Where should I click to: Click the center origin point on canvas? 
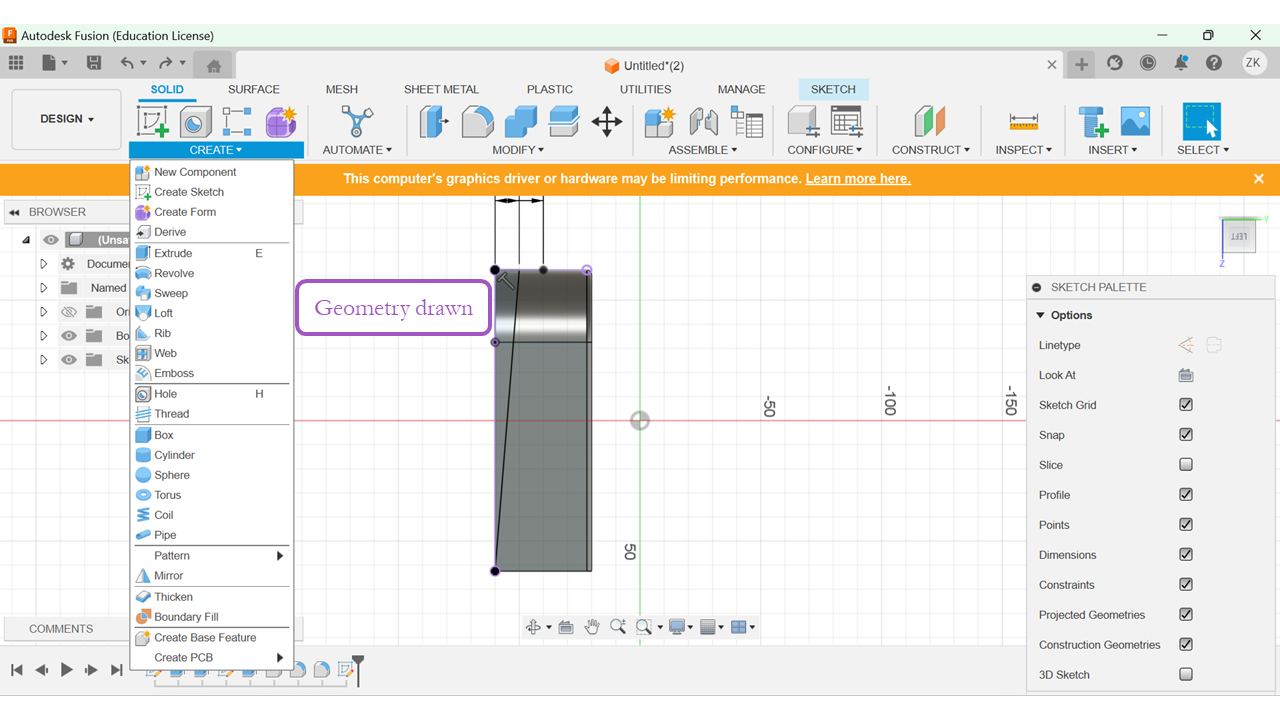pyautogui.click(x=640, y=421)
